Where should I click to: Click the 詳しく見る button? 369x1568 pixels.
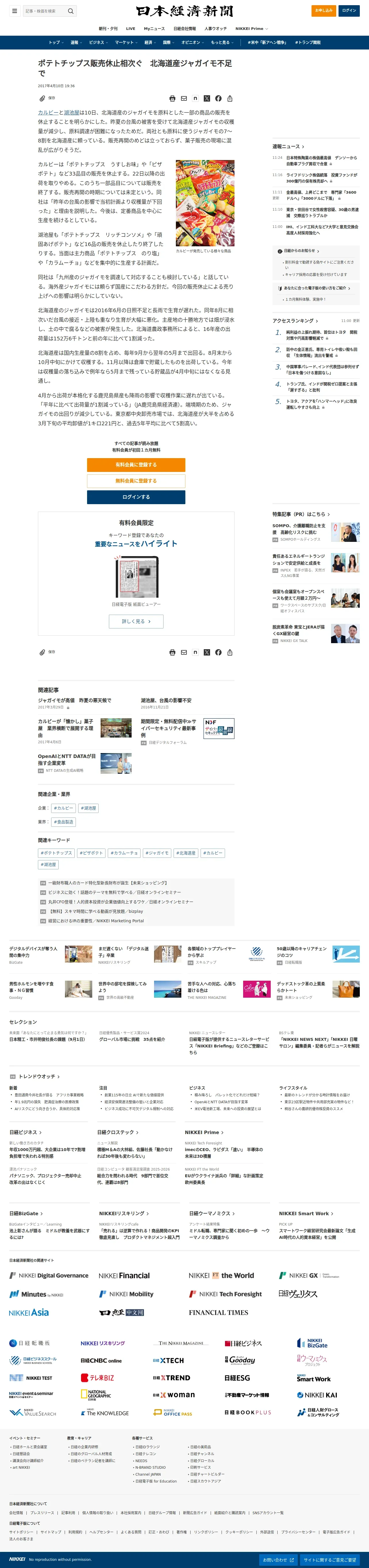click(136, 622)
